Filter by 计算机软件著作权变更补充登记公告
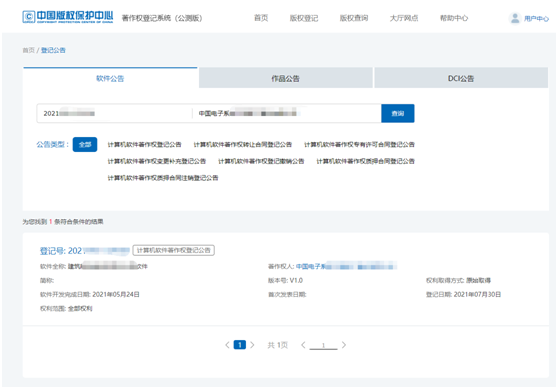Image resolution: width=558 pixels, height=389 pixels. point(157,161)
